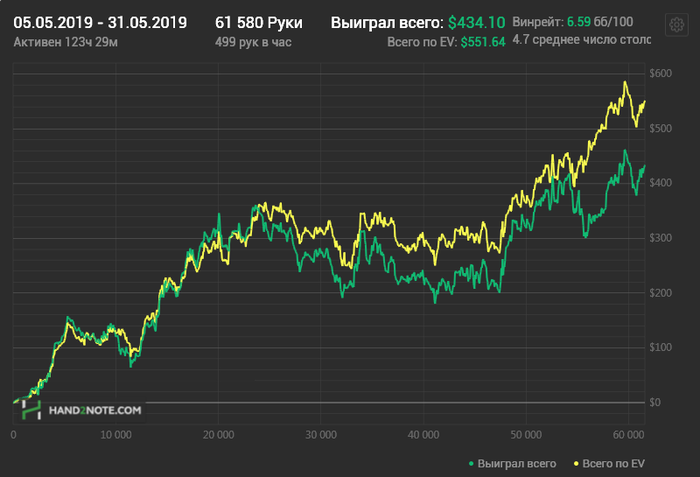Toggle the green 'Выиграл всего' legend series
This screenshot has height=477, width=700.
click(x=512, y=464)
